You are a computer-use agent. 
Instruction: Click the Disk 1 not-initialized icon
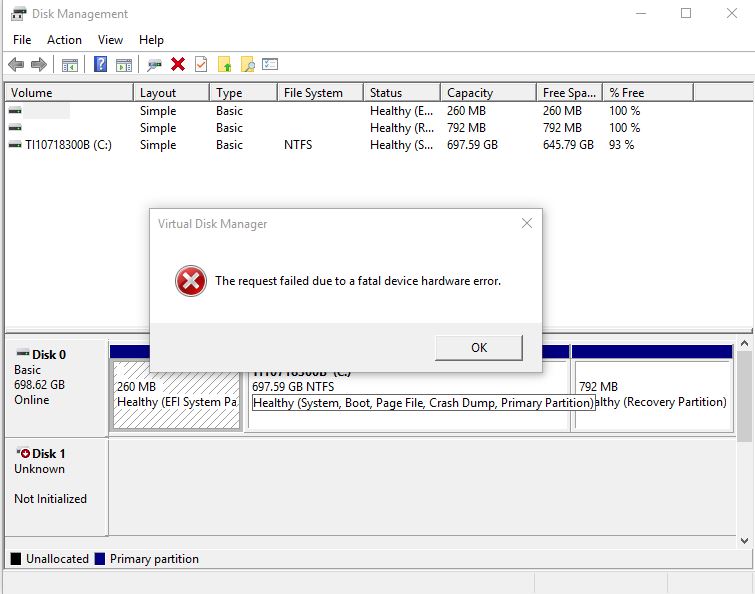pyautogui.click(x=23, y=453)
